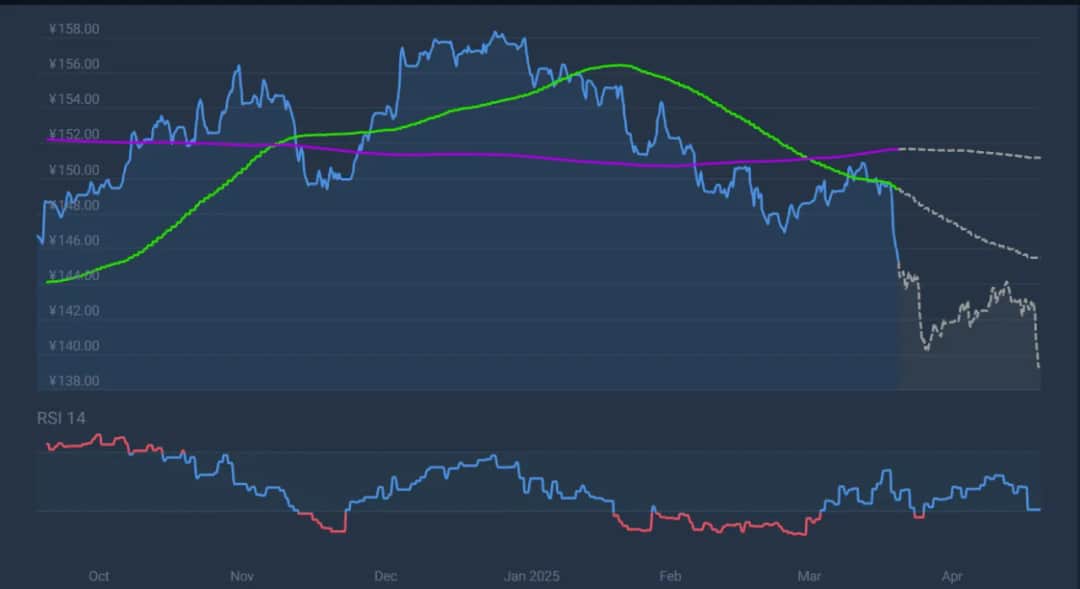Click the Feb time axis label
This screenshot has height=589, width=1080.
(x=670, y=576)
